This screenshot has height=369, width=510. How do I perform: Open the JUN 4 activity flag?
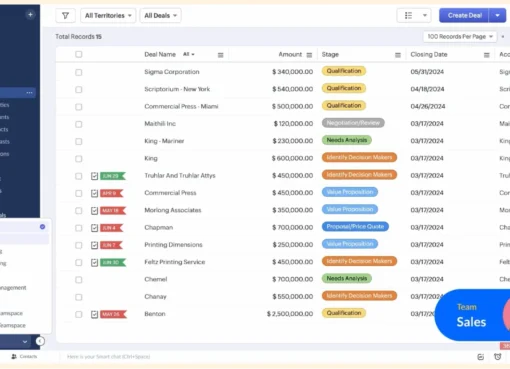112,228
